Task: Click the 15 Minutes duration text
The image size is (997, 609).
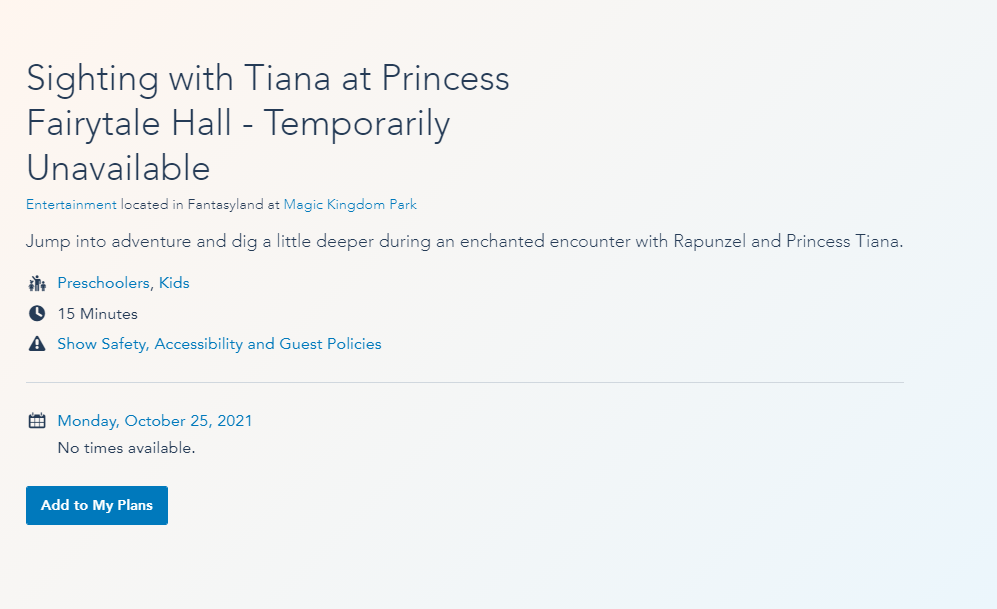Action: point(97,314)
